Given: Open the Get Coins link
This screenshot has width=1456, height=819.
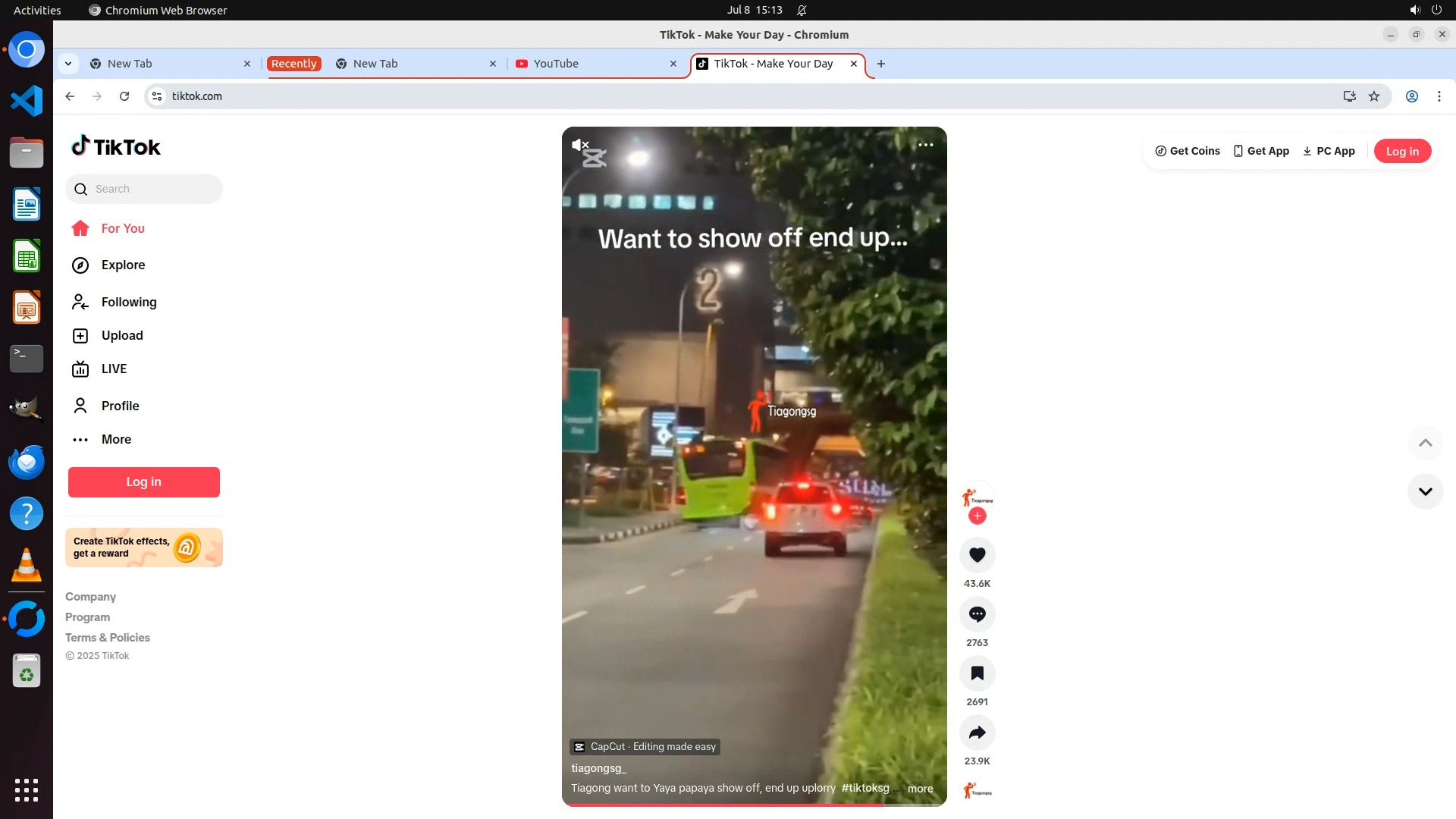Looking at the screenshot, I should 1188,151.
